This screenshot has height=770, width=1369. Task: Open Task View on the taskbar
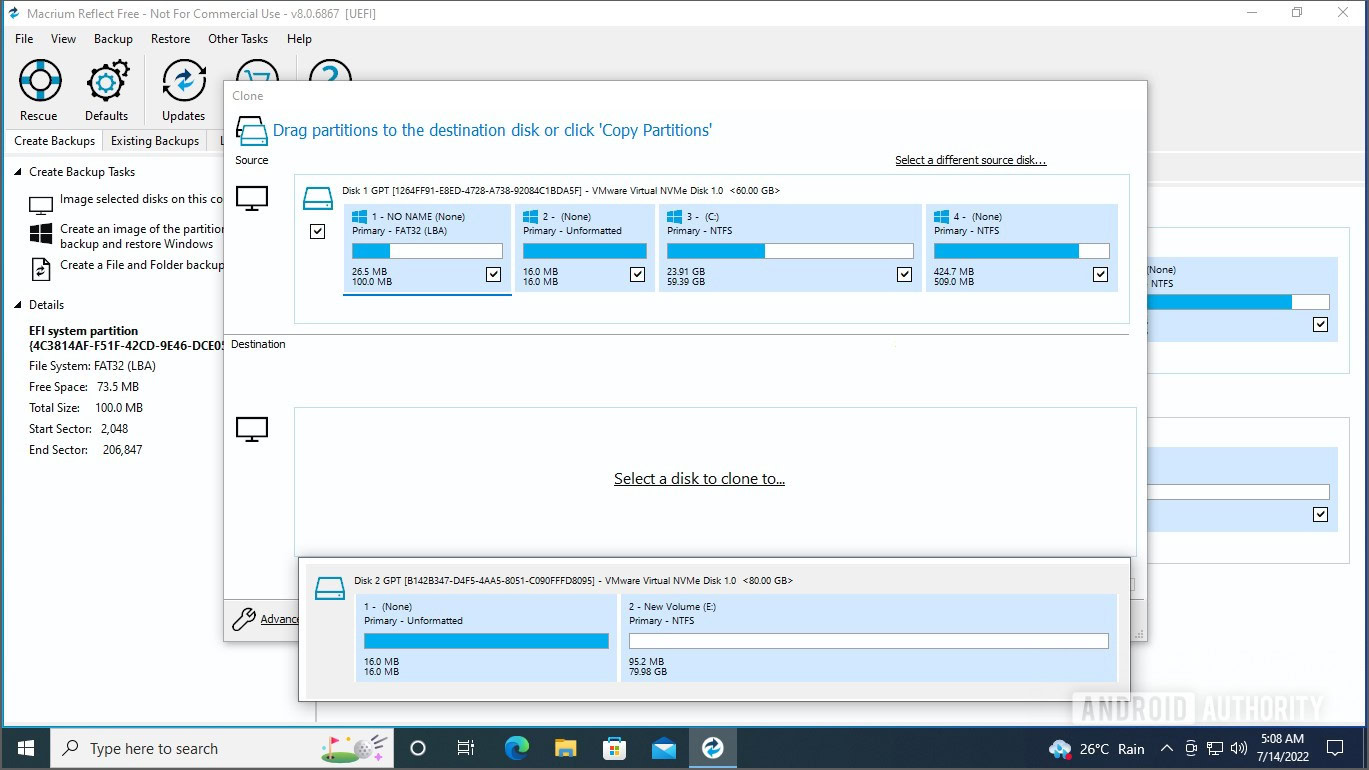466,748
